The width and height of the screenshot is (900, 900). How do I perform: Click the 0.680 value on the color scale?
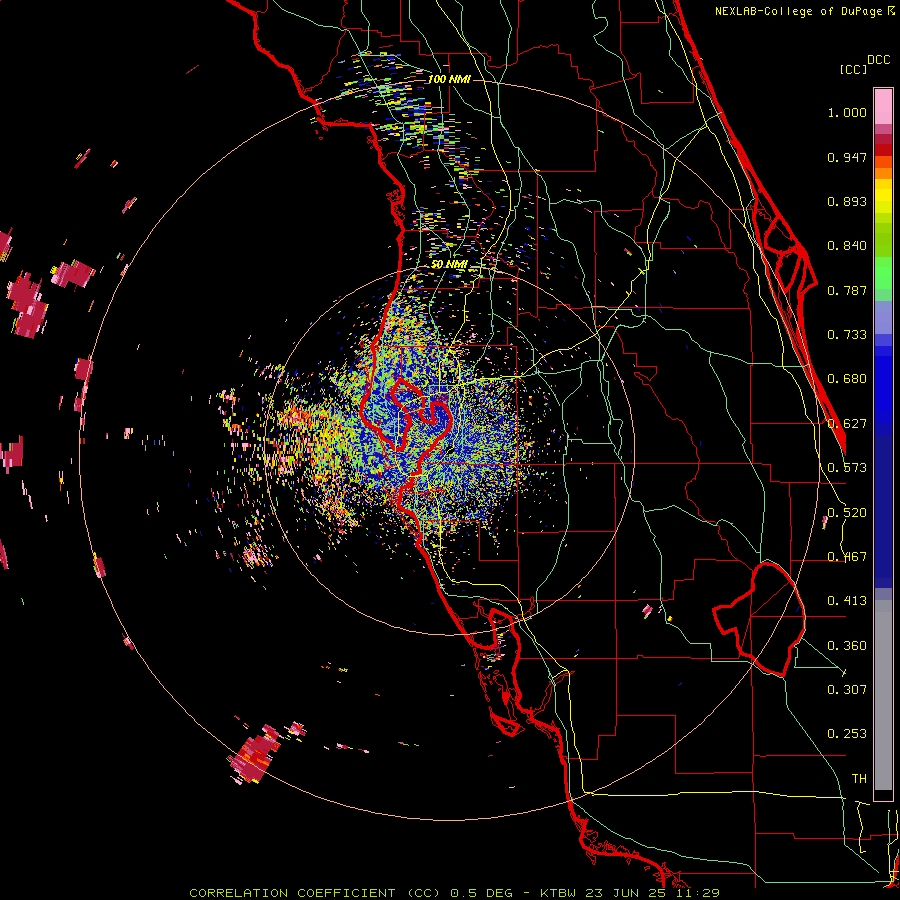pyautogui.click(x=847, y=379)
